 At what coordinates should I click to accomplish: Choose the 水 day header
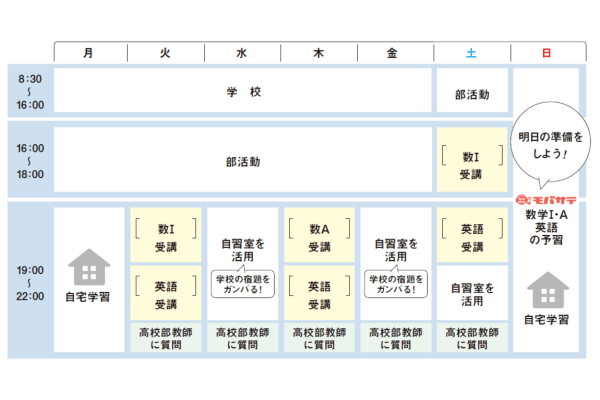pos(242,53)
